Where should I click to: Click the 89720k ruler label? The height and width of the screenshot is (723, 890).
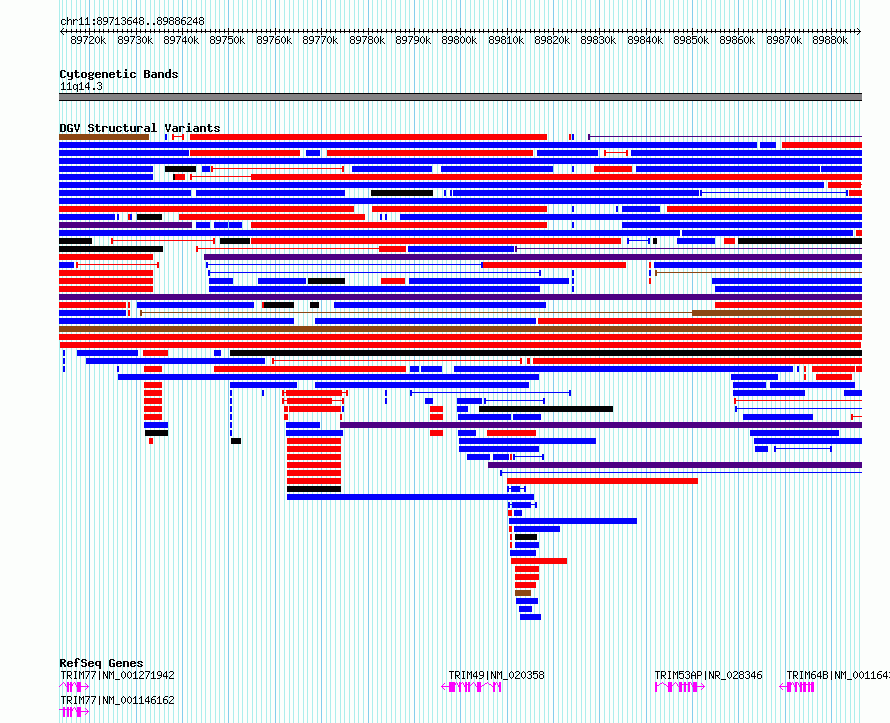click(x=88, y=40)
